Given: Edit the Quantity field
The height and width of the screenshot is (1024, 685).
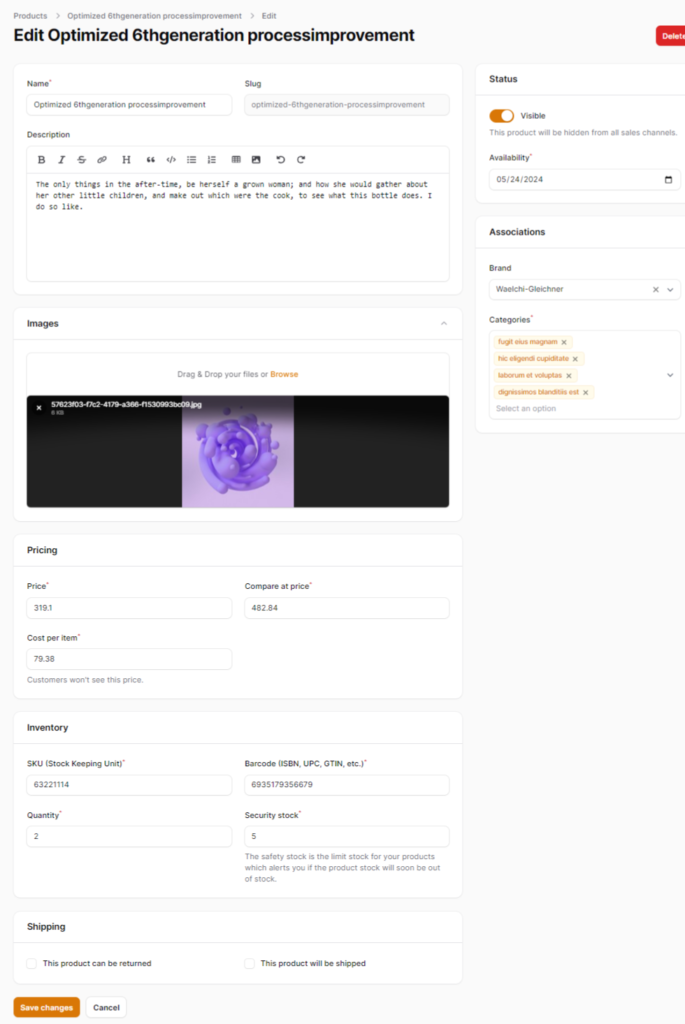Looking at the screenshot, I should 129,836.
